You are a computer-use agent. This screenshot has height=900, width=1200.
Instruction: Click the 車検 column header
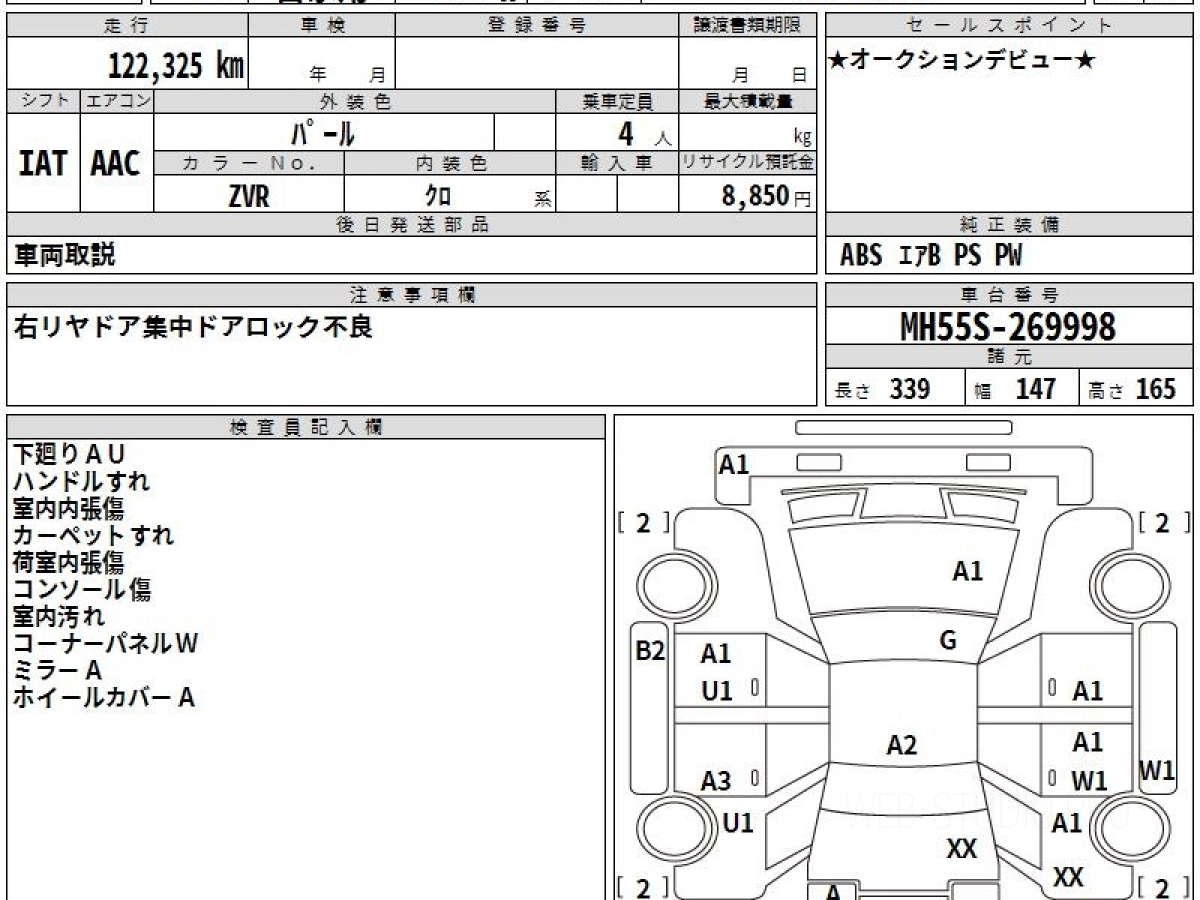tap(322, 25)
